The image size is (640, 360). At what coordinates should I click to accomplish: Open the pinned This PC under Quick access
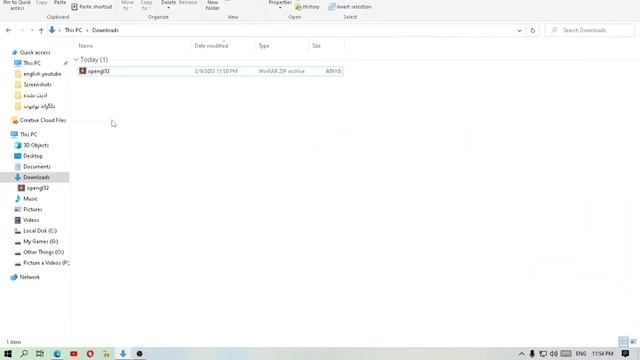[x=32, y=63]
